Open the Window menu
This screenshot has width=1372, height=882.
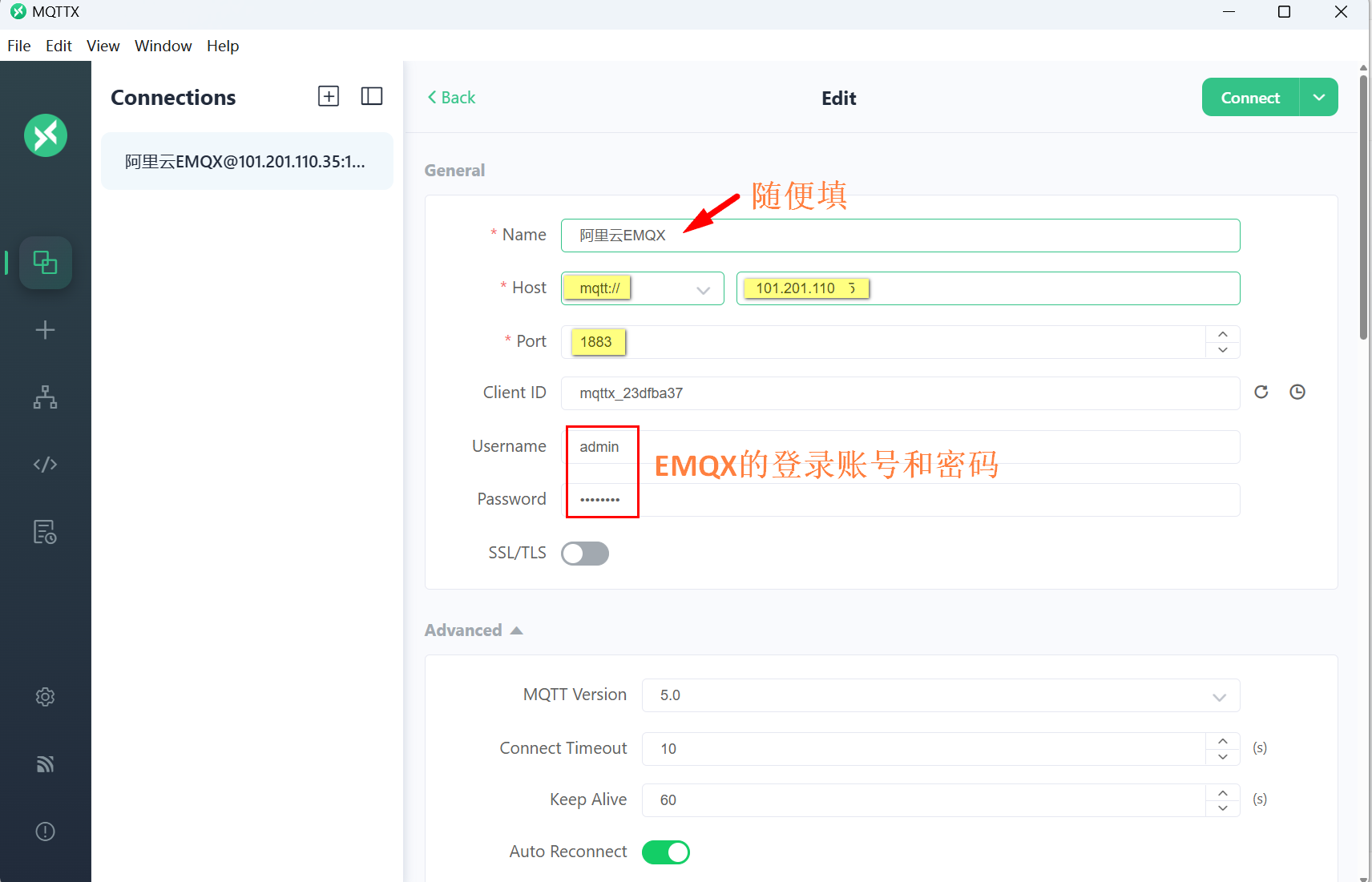(x=163, y=46)
